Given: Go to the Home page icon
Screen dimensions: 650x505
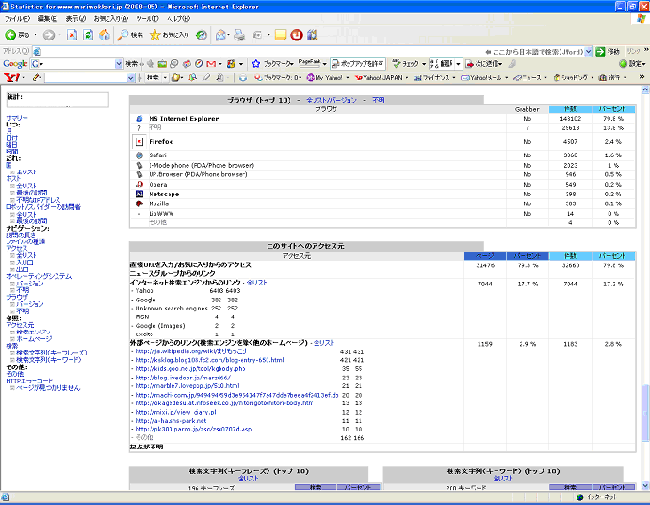Looking at the screenshot, I should click(x=104, y=35).
